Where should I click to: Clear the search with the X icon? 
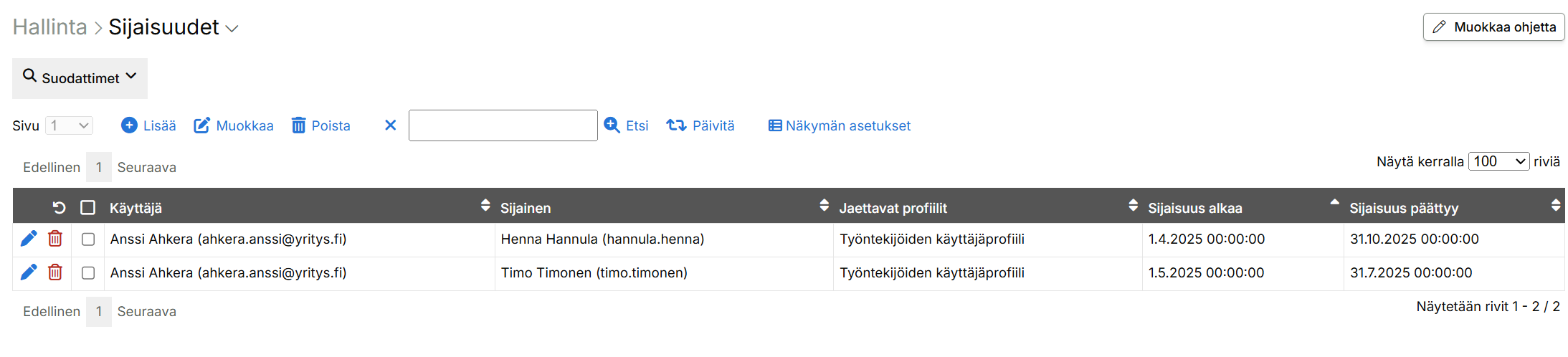pos(390,125)
